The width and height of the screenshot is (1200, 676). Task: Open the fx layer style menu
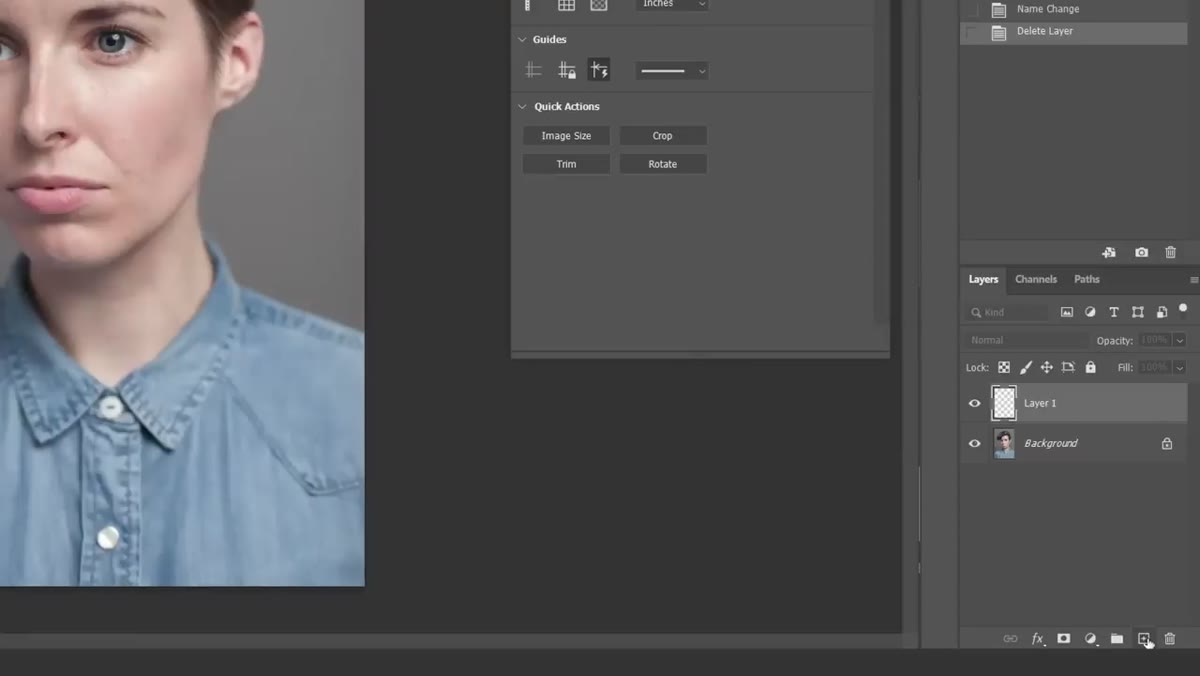1038,639
